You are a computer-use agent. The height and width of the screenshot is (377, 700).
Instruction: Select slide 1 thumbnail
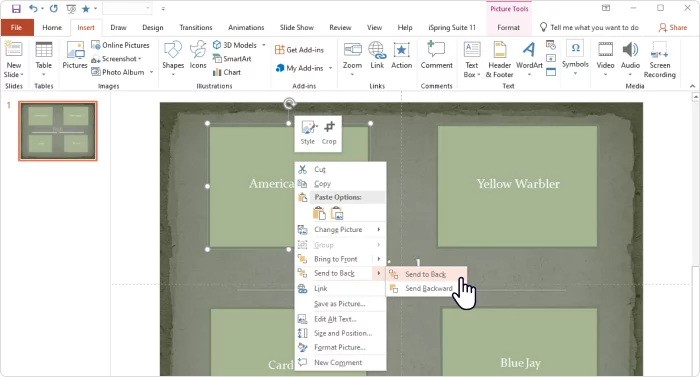[x=58, y=131]
